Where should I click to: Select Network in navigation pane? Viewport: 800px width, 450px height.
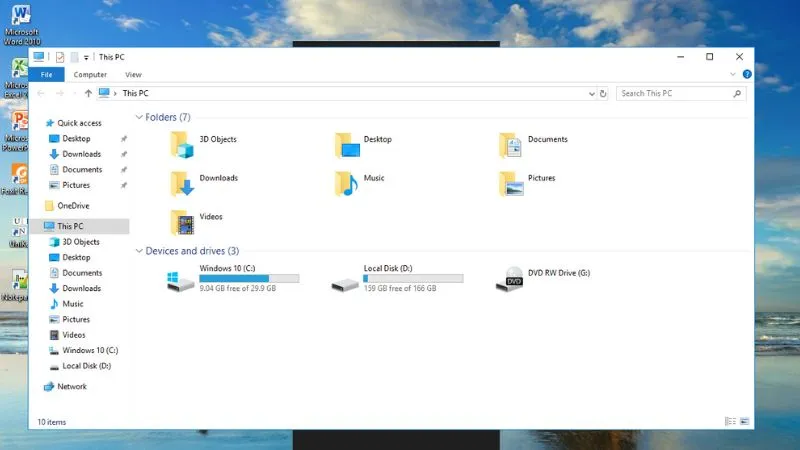(72, 386)
